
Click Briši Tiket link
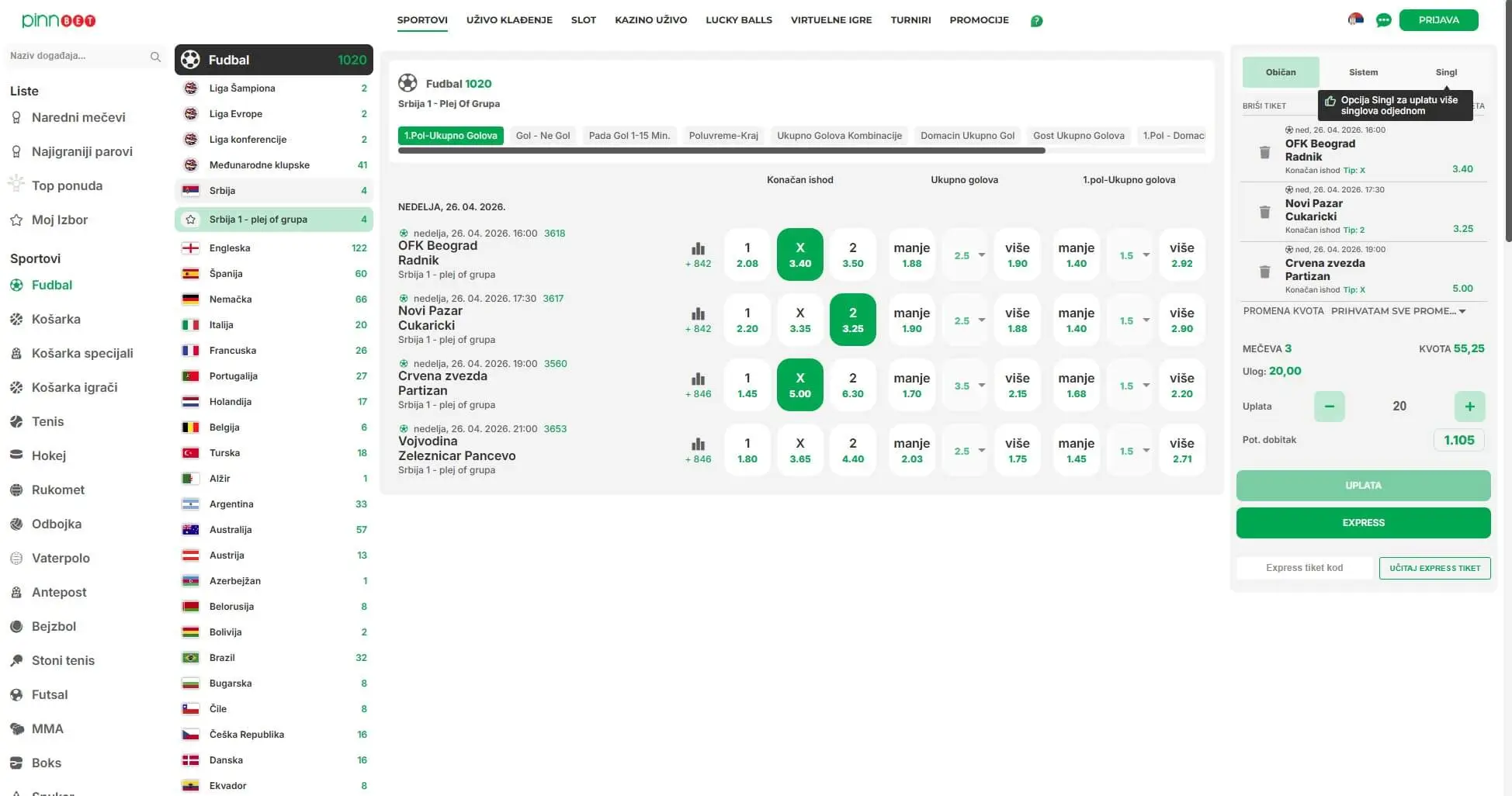coord(1264,106)
